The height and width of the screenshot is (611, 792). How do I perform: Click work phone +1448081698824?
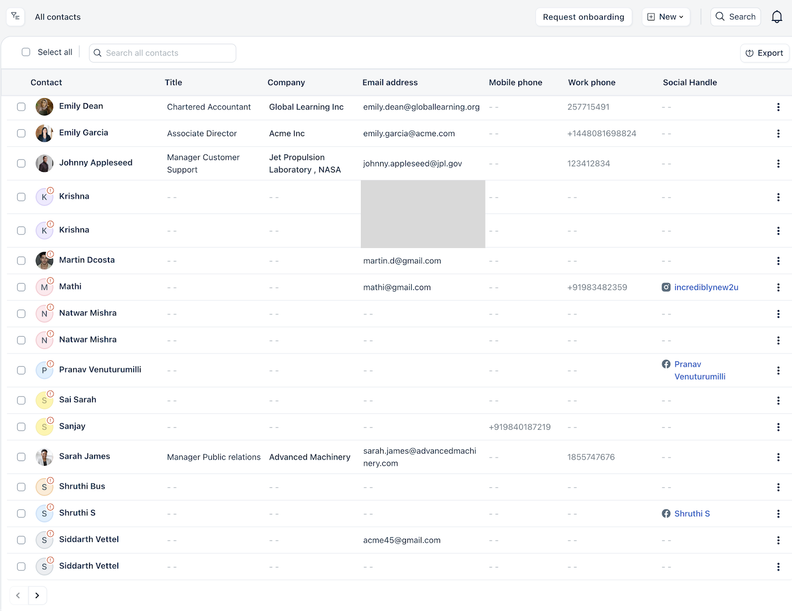602,133
